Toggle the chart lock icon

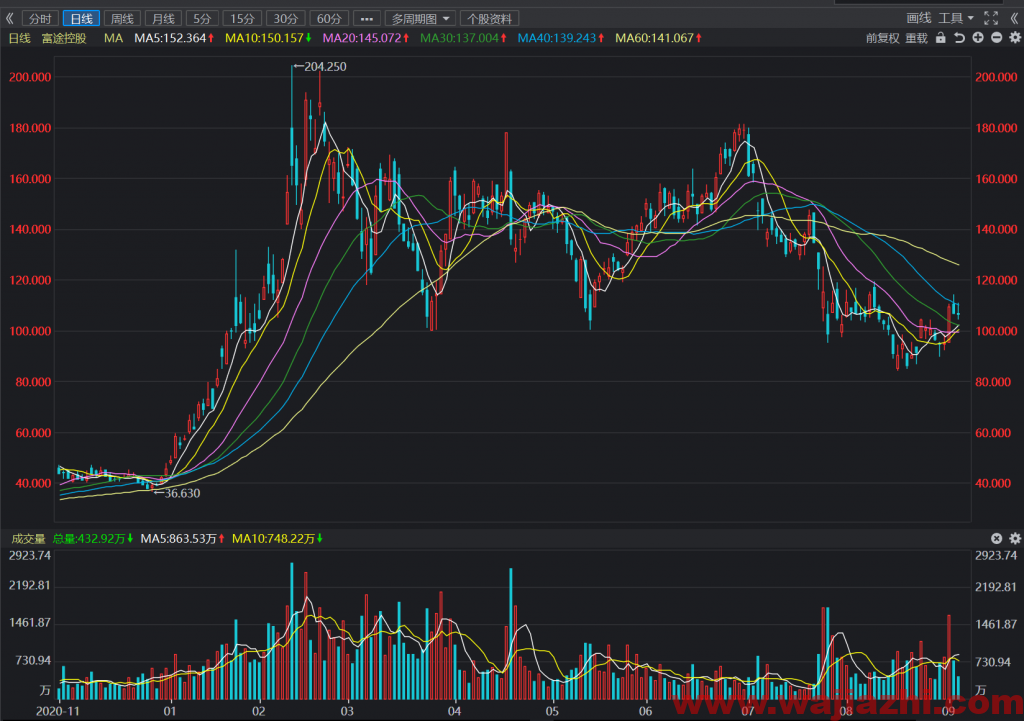click(x=940, y=38)
